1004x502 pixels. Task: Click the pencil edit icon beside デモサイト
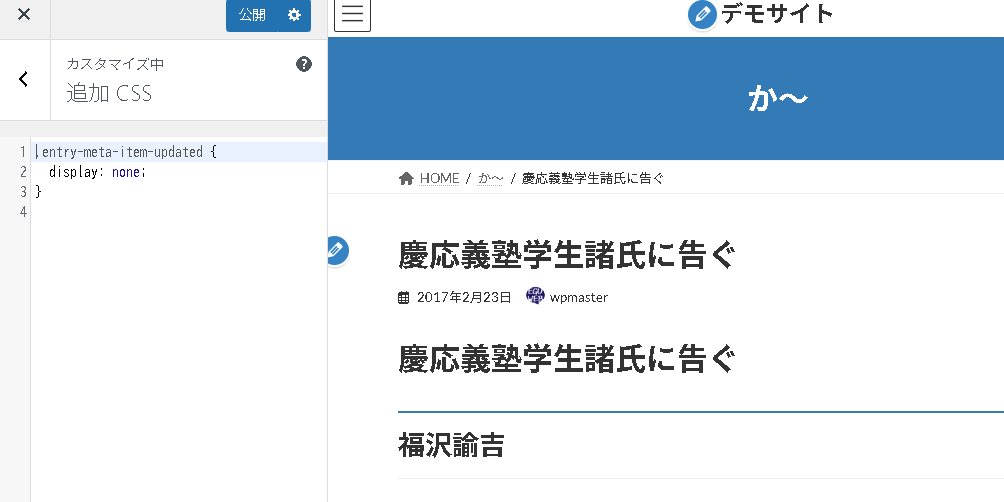click(702, 15)
